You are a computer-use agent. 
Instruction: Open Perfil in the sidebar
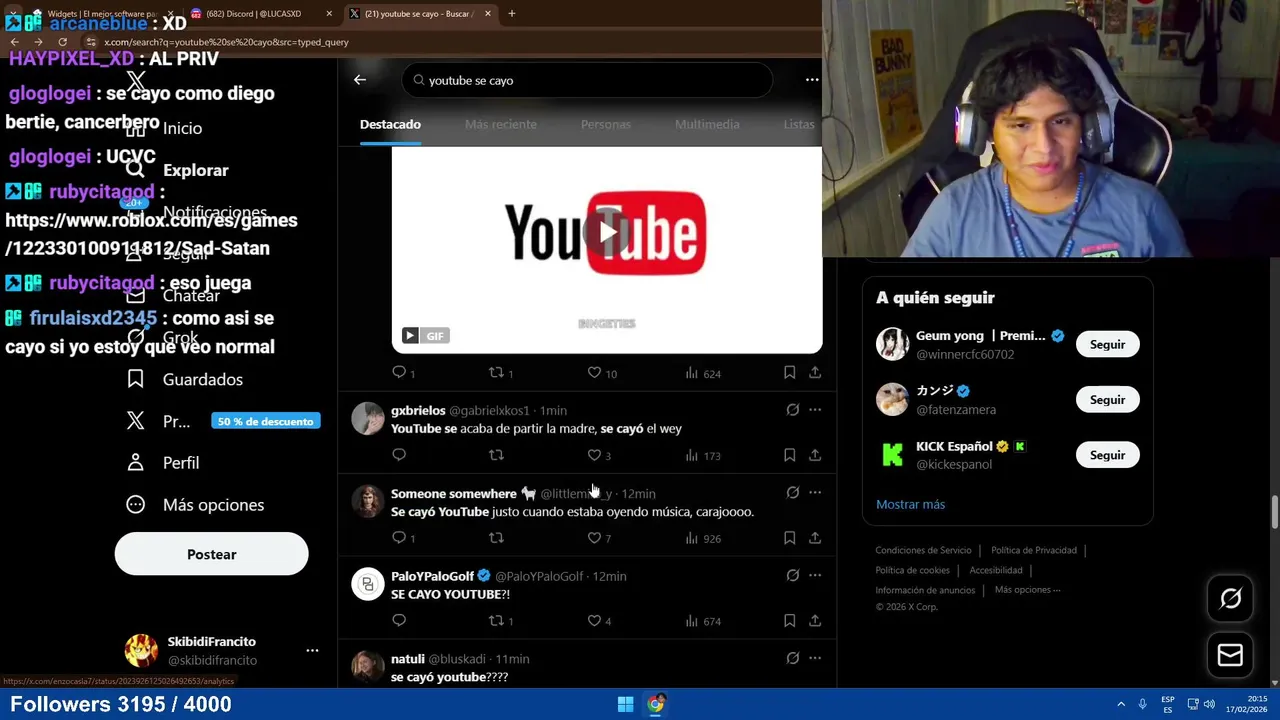pos(163,463)
